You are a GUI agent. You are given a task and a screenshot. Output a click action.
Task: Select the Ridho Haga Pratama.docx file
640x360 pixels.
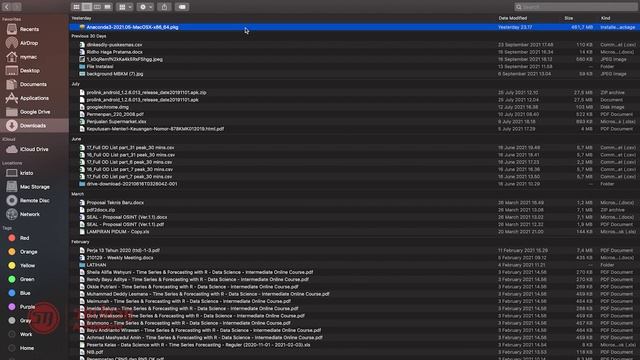[354, 52]
